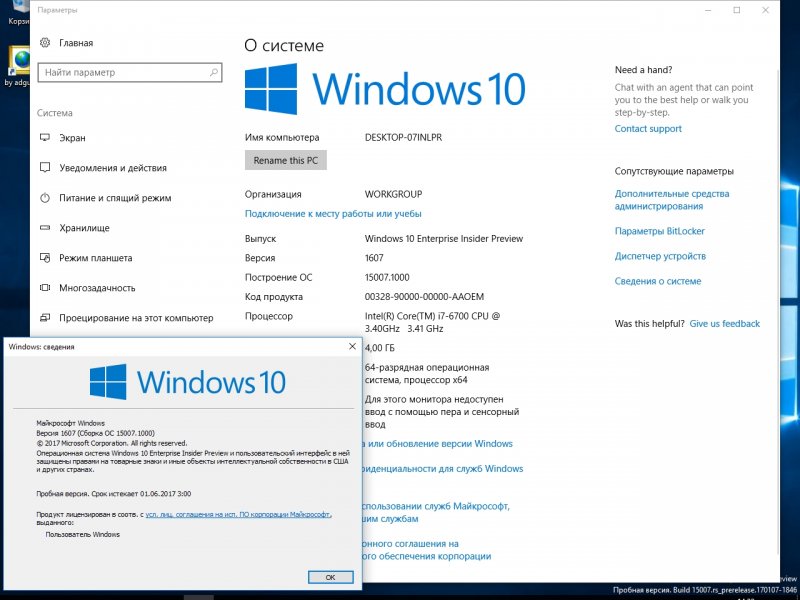Click the Need a hand? heading
Screen dimensions: 800x600
tap(643, 70)
